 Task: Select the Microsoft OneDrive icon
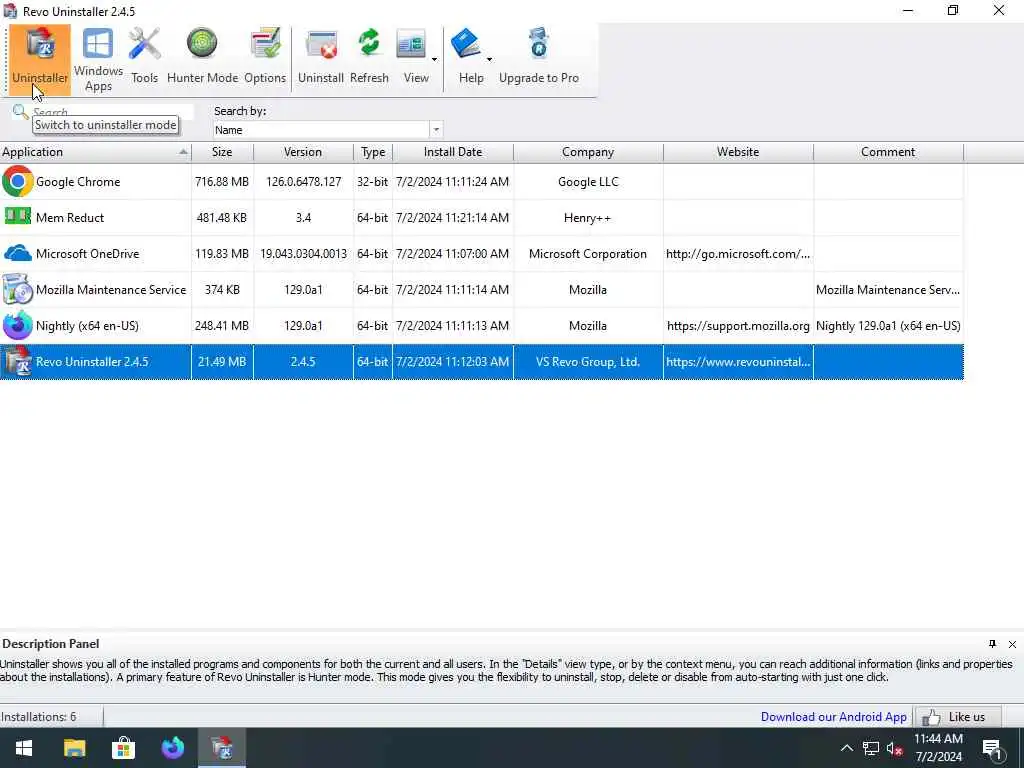(18, 253)
